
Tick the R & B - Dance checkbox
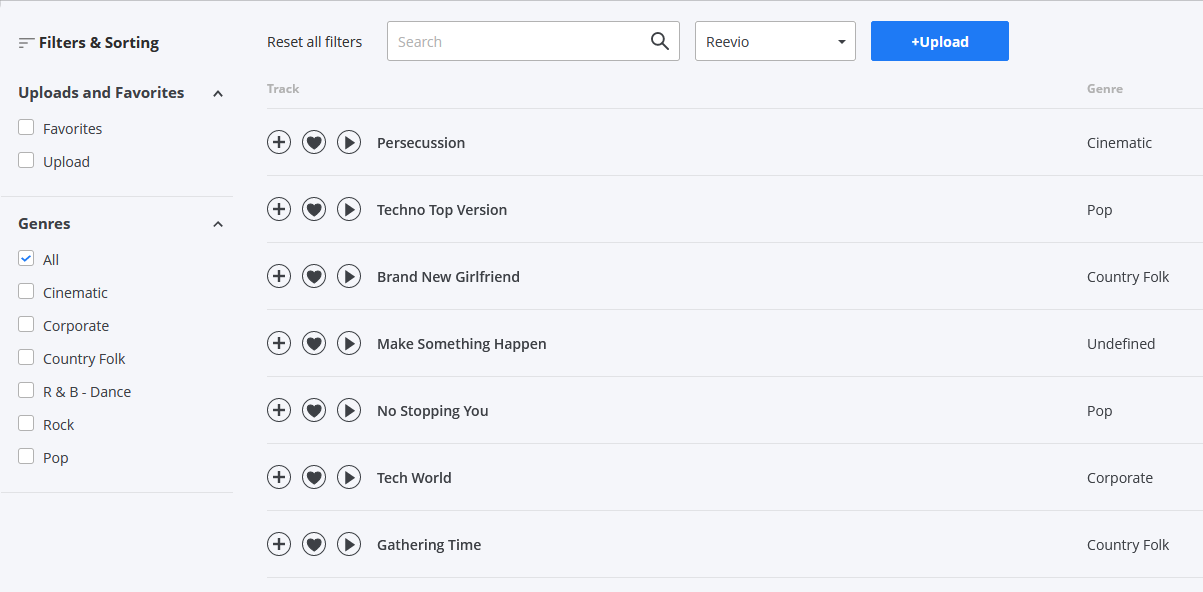pyautogui.click(x=26, y=391)
